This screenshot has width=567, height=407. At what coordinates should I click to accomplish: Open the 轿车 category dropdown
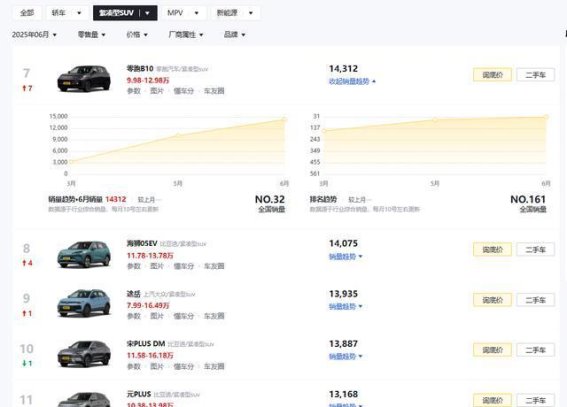pyautogui.click(x=66, y=13)
